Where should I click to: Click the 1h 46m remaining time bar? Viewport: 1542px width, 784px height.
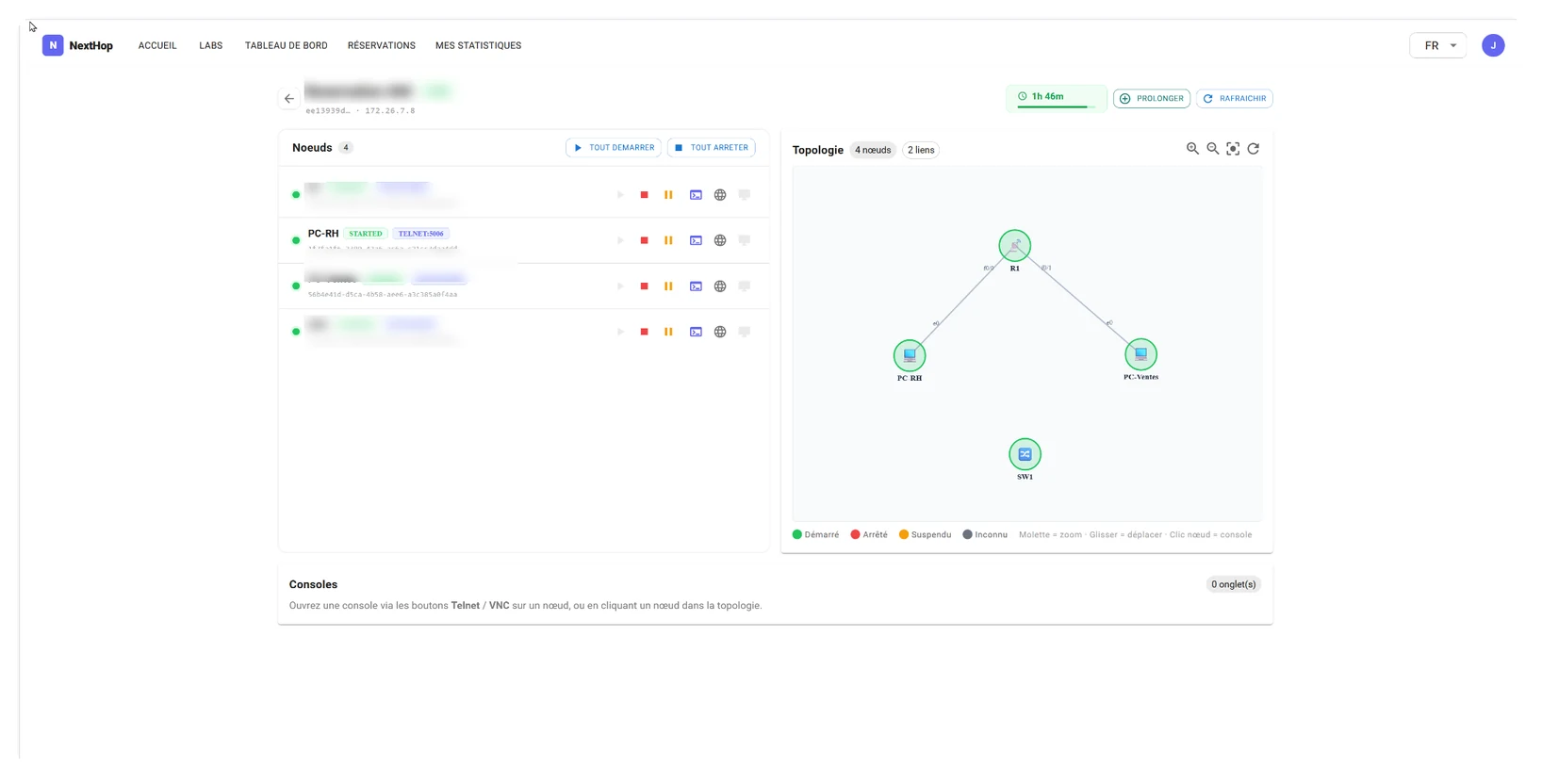pyautogui.click(x=1057, y=98)
